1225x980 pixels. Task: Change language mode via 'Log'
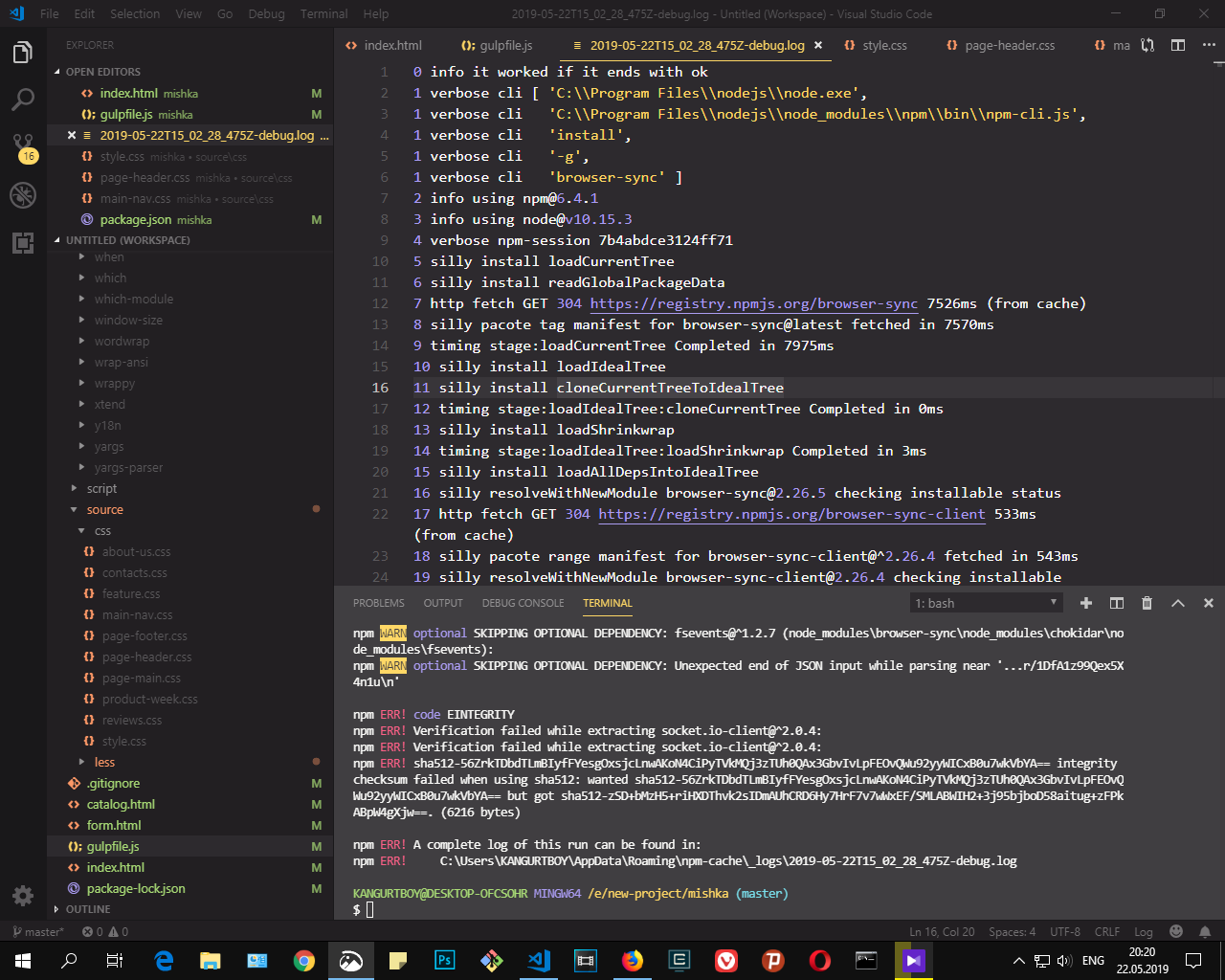point(1144,931)
